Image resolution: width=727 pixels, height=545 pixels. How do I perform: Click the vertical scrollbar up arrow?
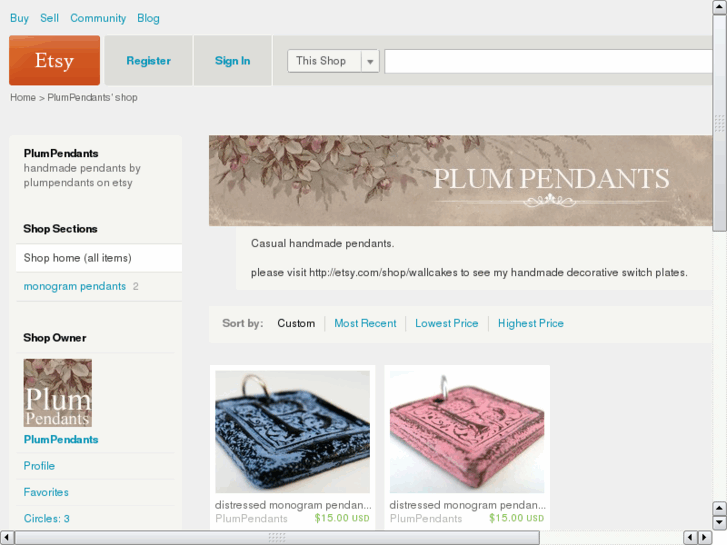click(719, 7)
